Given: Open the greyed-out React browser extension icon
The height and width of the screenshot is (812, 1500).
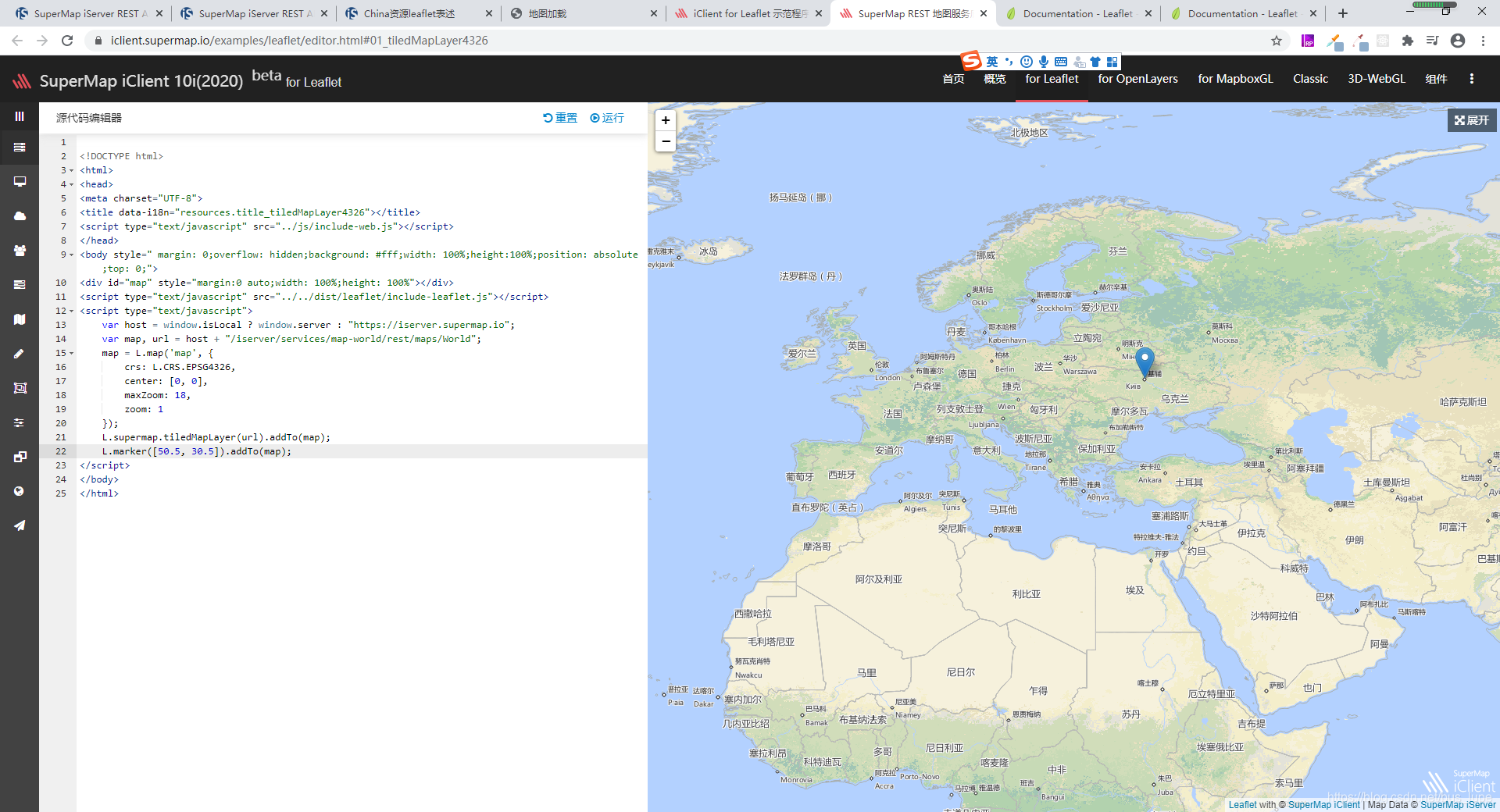Looking at the screenshot, I should pyautogui.click(x=1383, y=41).
